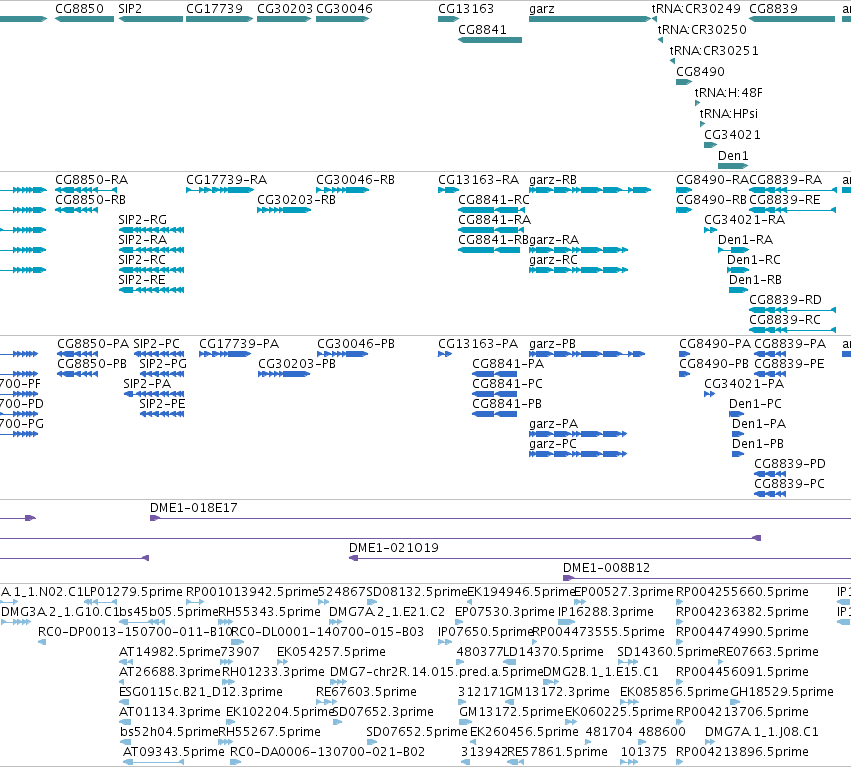Screen dimensions: 851x767
Task: Click the CG8841-RC transcript label
Action: click(x=494, y=200)
